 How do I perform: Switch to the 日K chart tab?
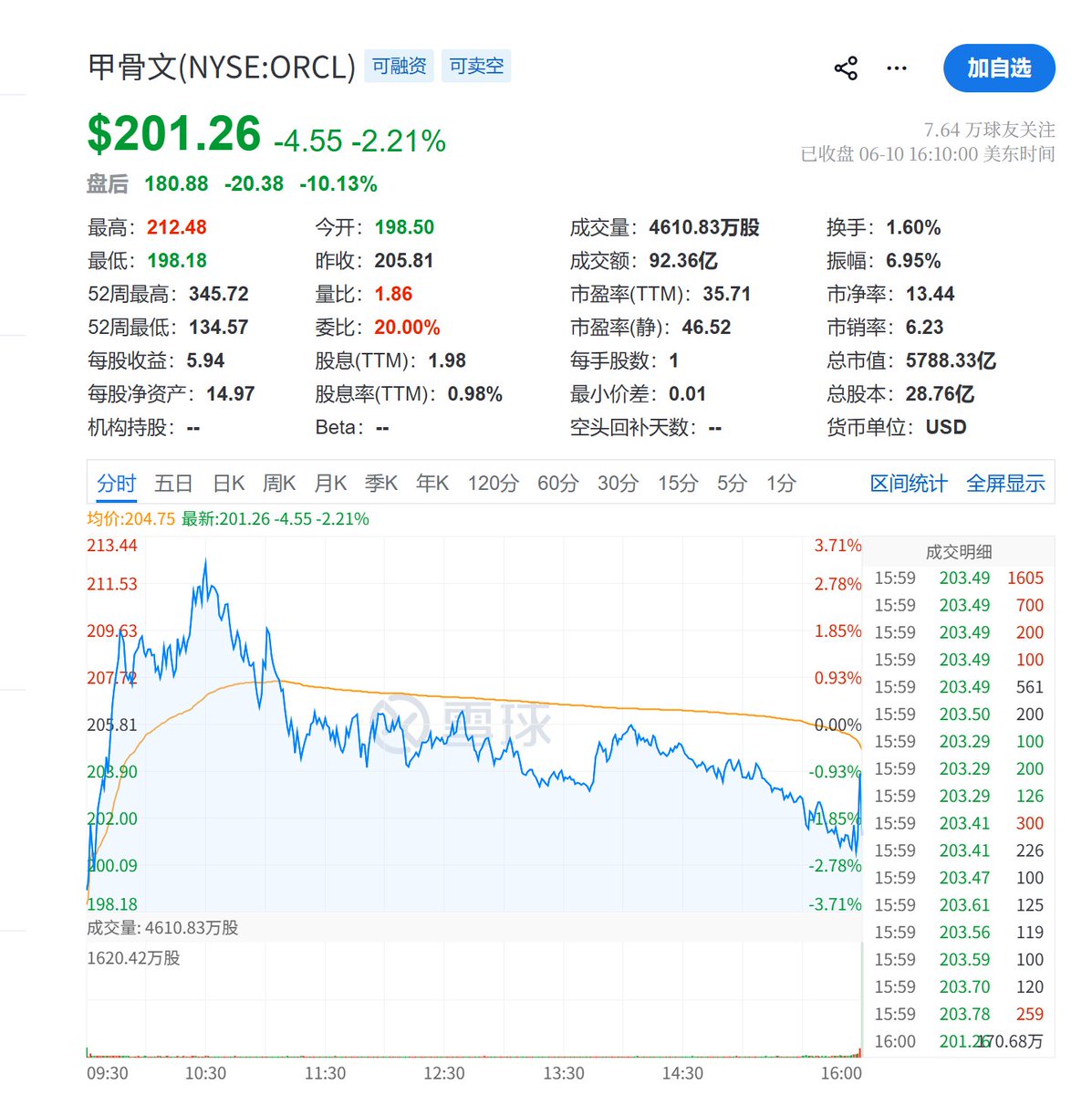point(229,483)
